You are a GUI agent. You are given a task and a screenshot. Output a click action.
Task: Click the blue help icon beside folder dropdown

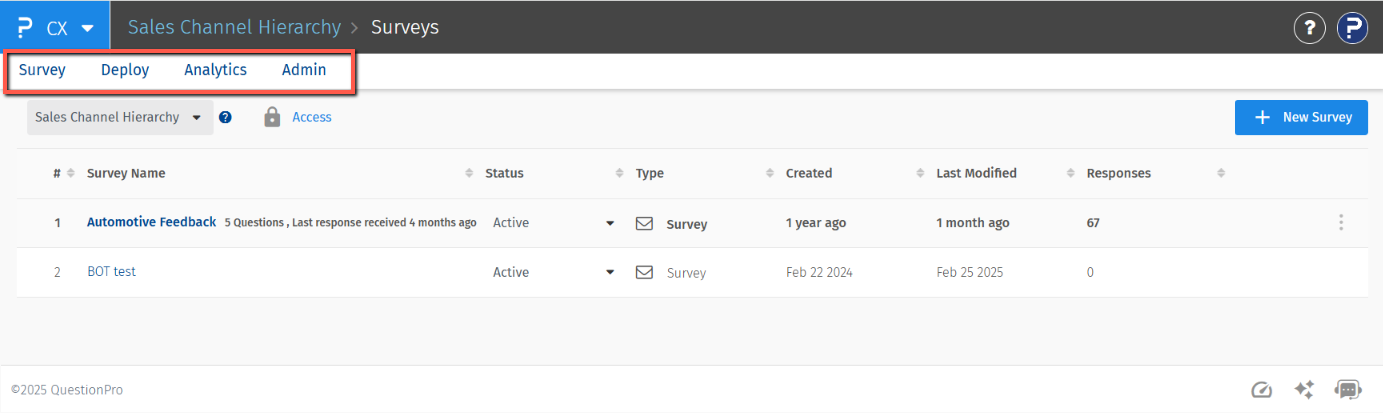pos(225,117)
